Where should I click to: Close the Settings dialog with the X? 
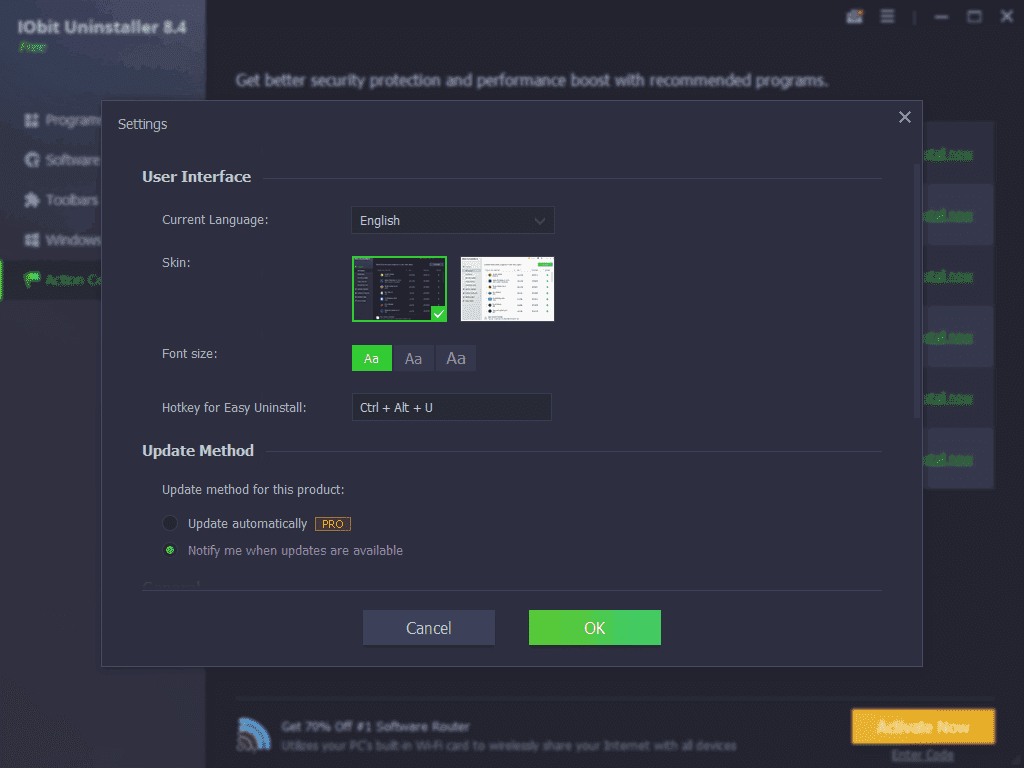click(904, 117)
